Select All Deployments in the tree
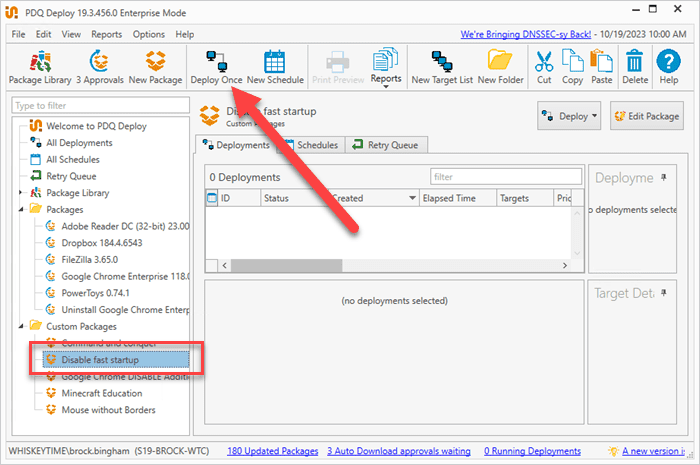The image size is (700, 465). (79, 143)
